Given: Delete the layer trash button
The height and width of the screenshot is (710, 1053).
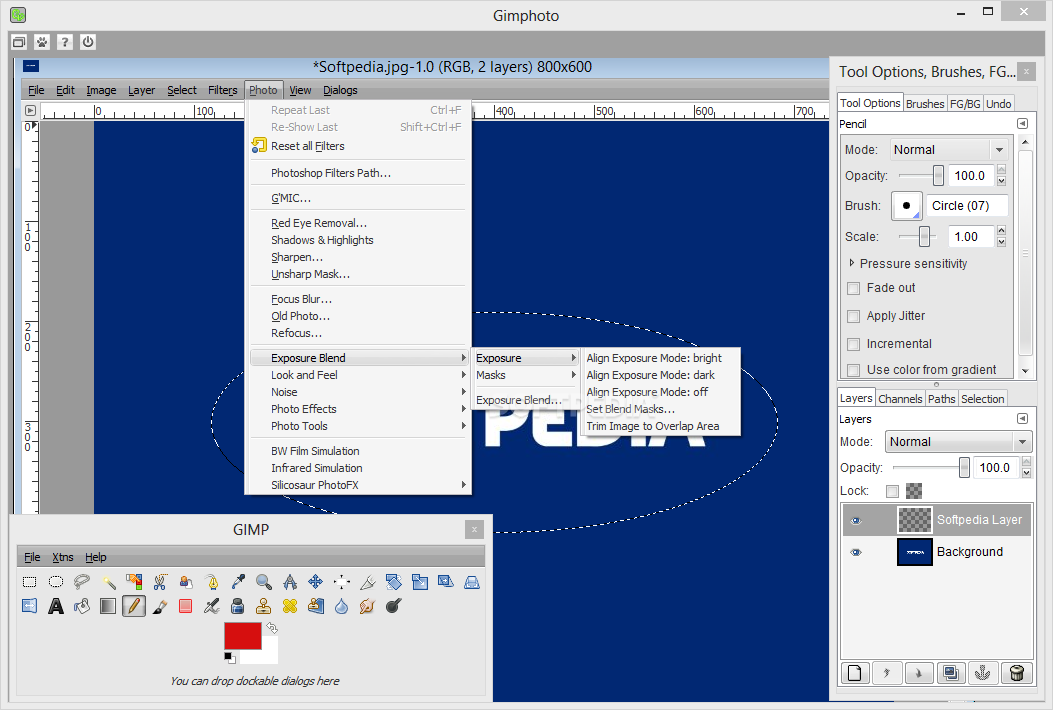Looking at the screenshot, I should click(1016, 672).
